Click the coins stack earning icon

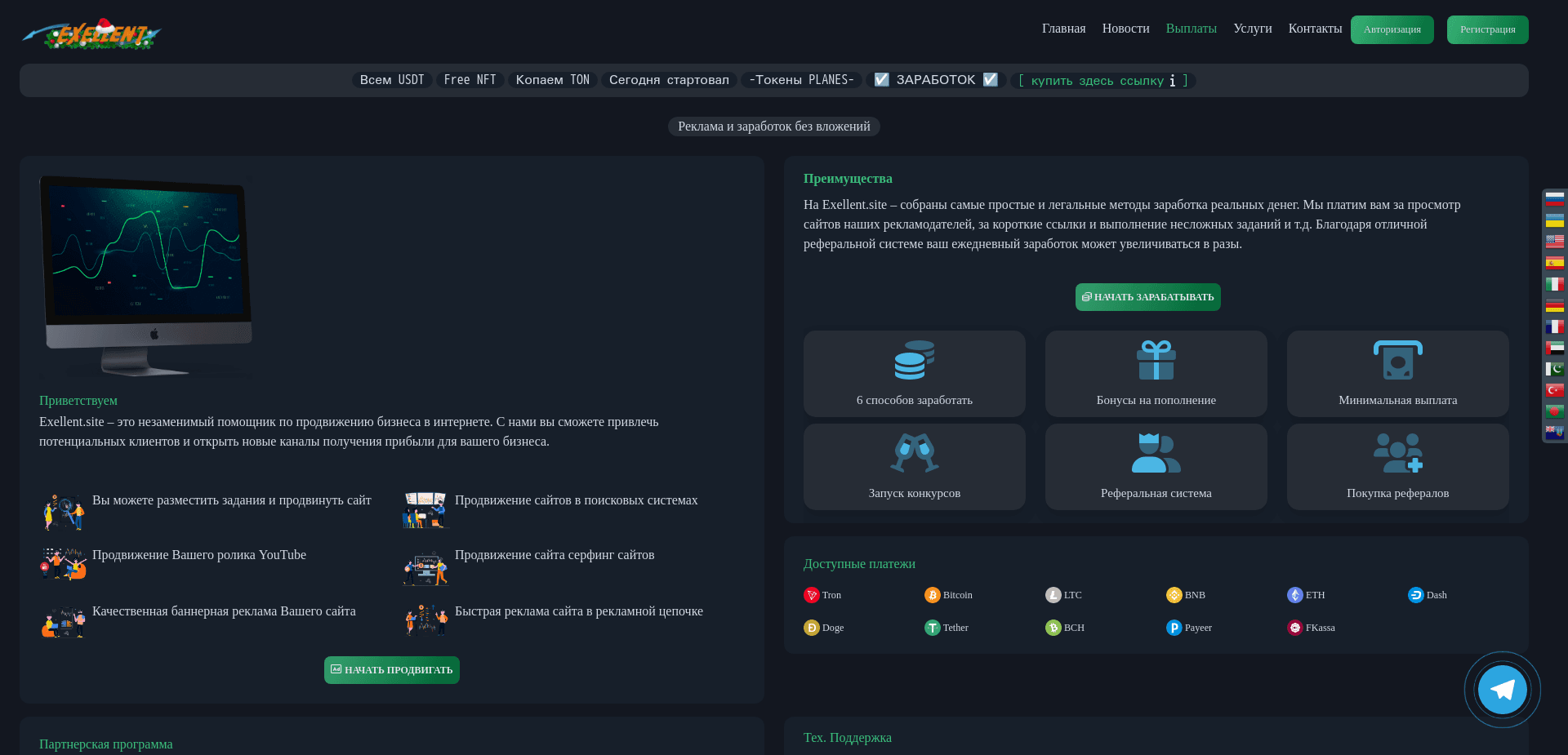tap(914, 361)
